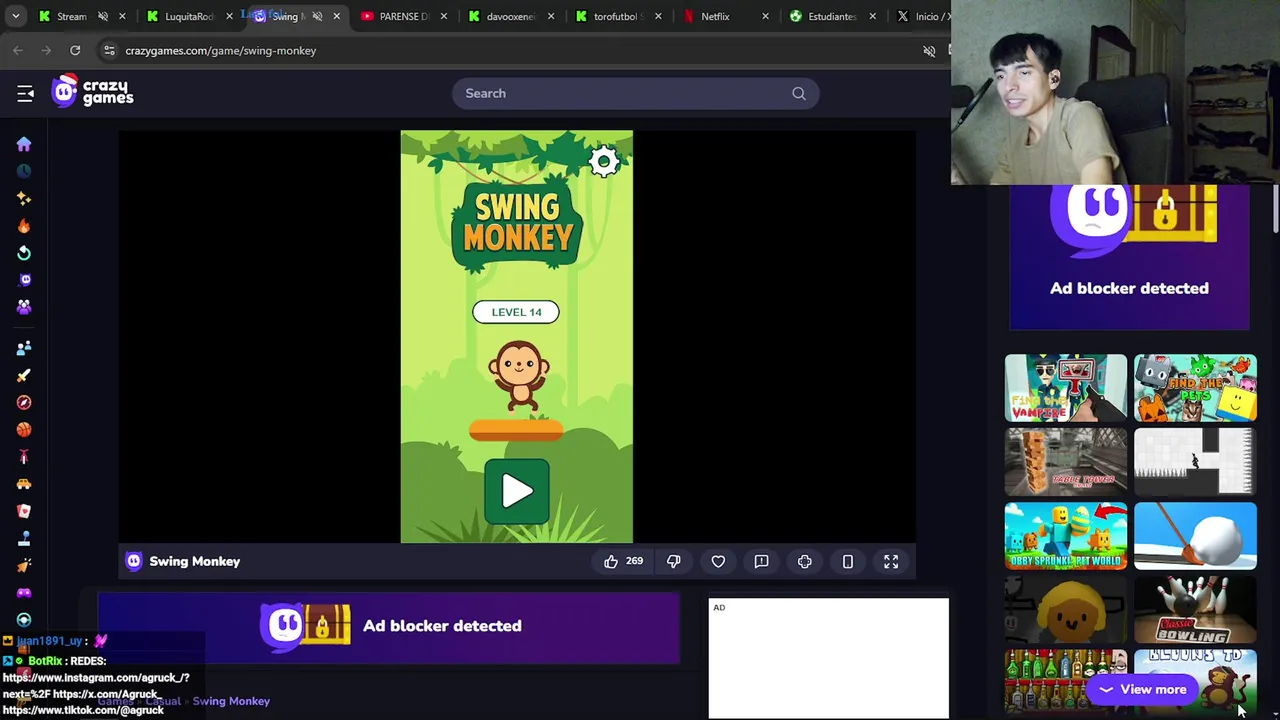Click the address bar URL
Image resolution: width=1280 pixels, height=720 pixels.
tap(220, 50)
